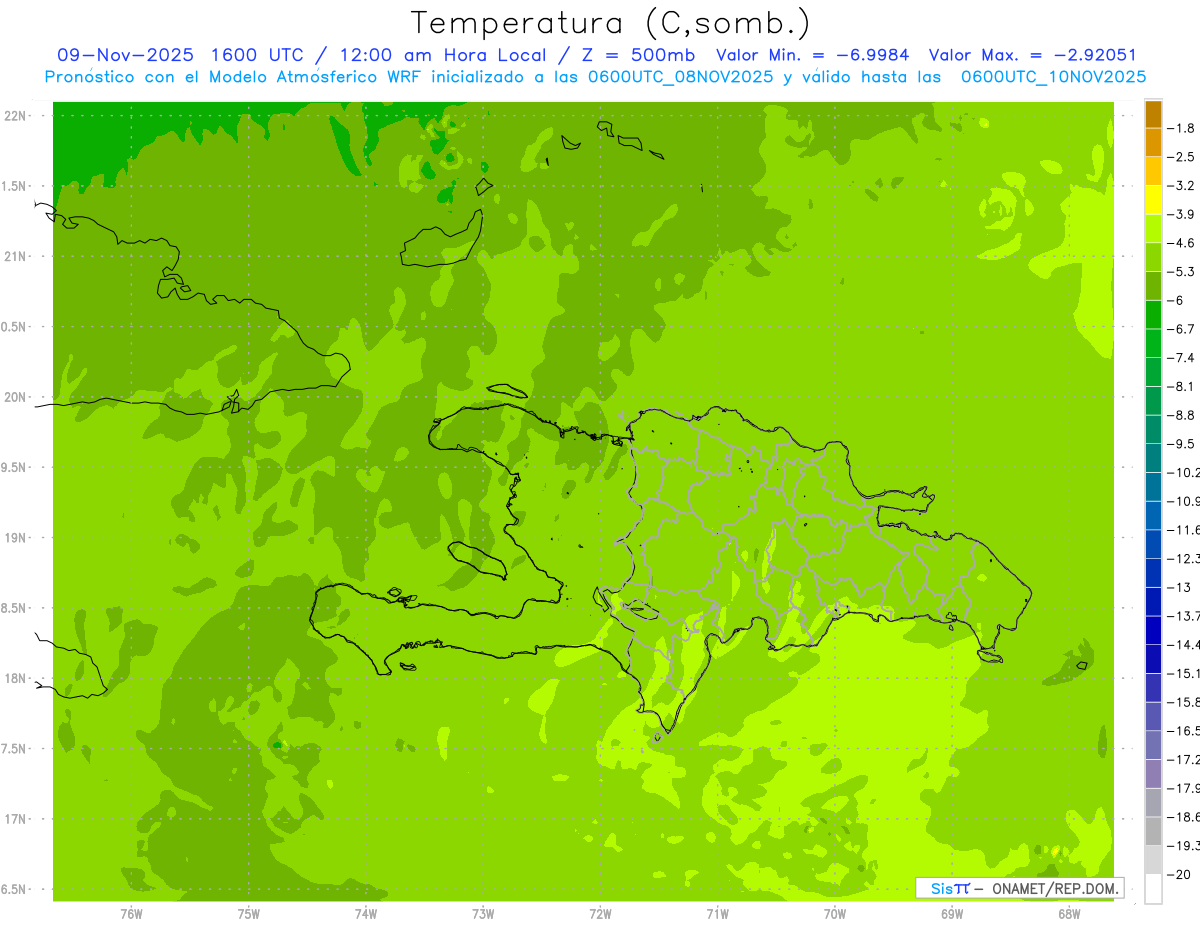Click the "-3.9" colorbar value
This screenshot has width=1200, height=927.
pyautogui.click(x=1183, y=214)
